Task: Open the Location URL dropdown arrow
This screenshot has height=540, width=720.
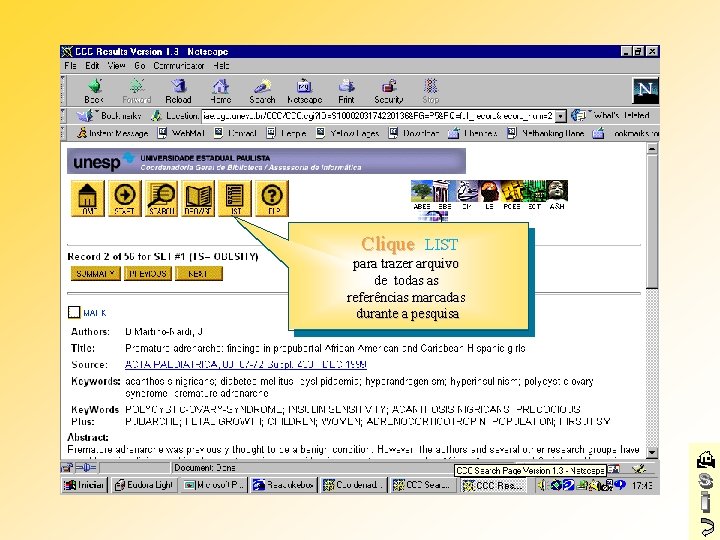Action: click(x=561, y=116)
